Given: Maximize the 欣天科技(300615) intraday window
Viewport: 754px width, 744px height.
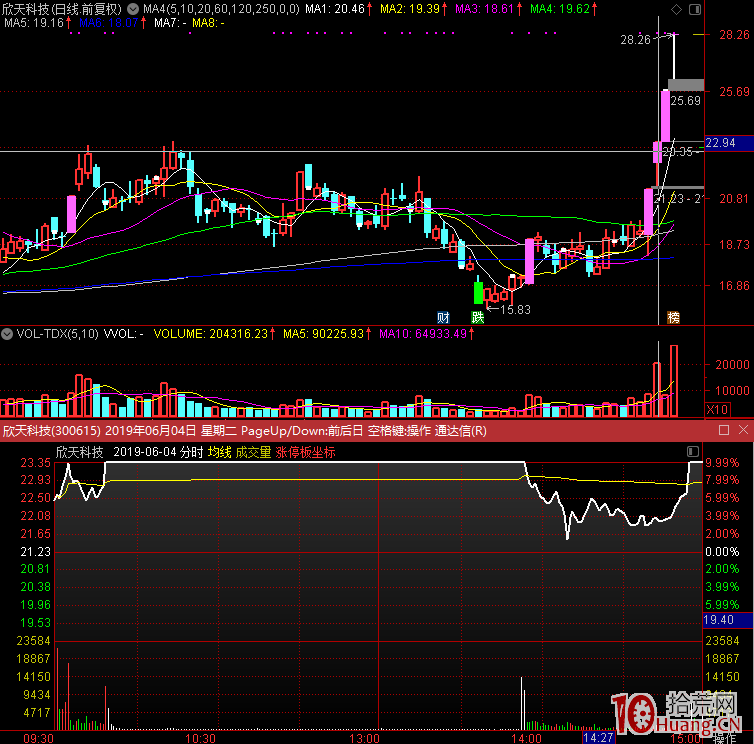Looking at the screenshot, I should pos(724,430).
